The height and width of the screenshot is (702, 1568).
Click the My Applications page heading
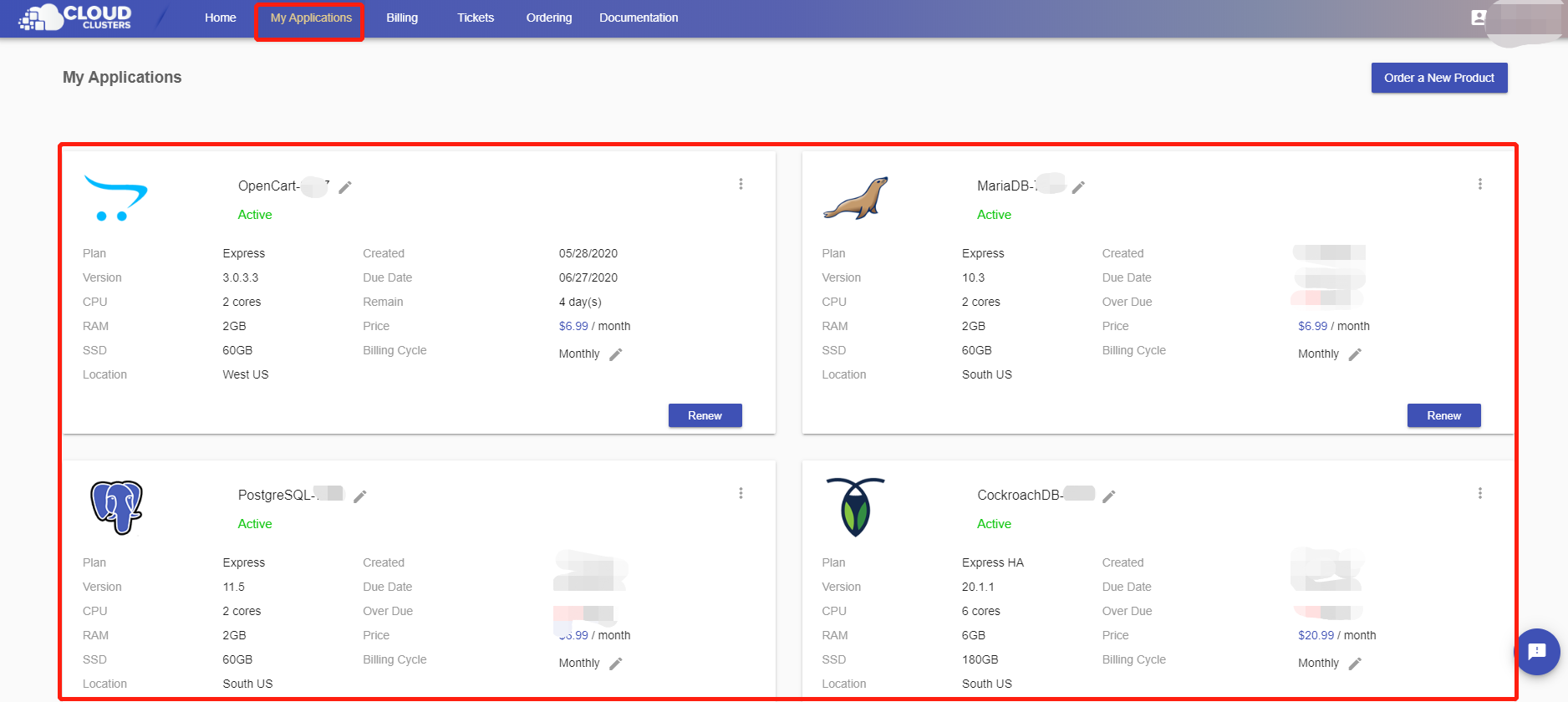tap(122, 77)
